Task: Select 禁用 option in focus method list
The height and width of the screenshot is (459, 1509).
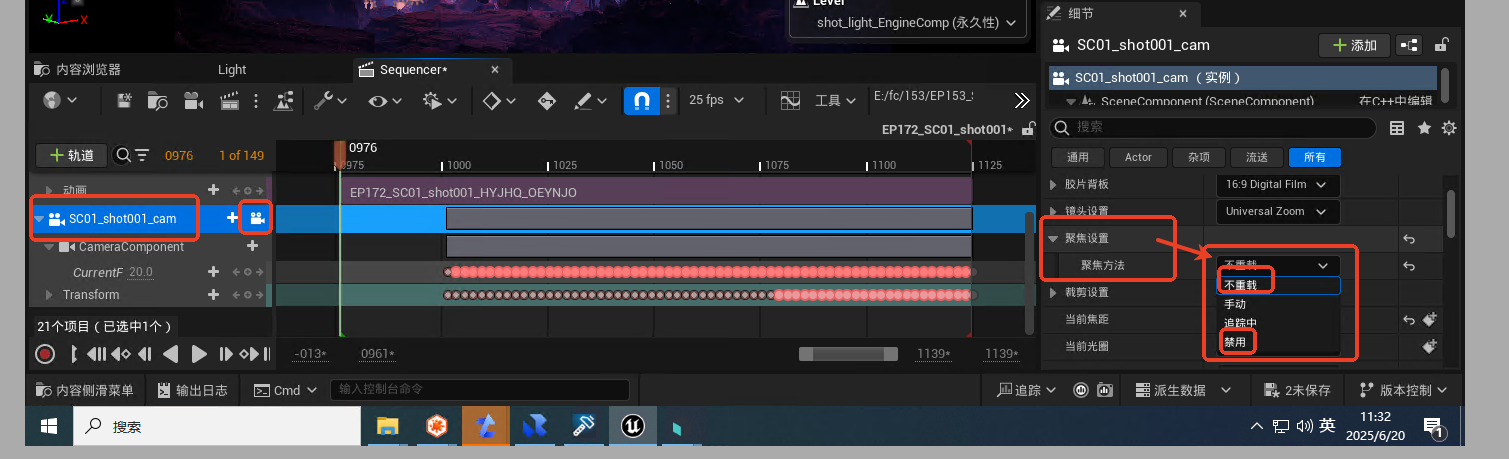Action: (1236, 342)
